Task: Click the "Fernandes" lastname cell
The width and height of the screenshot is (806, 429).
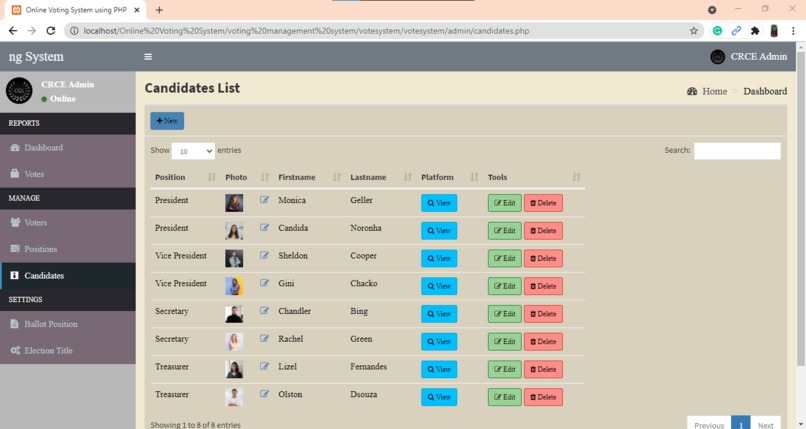Action: pos(369,366)
